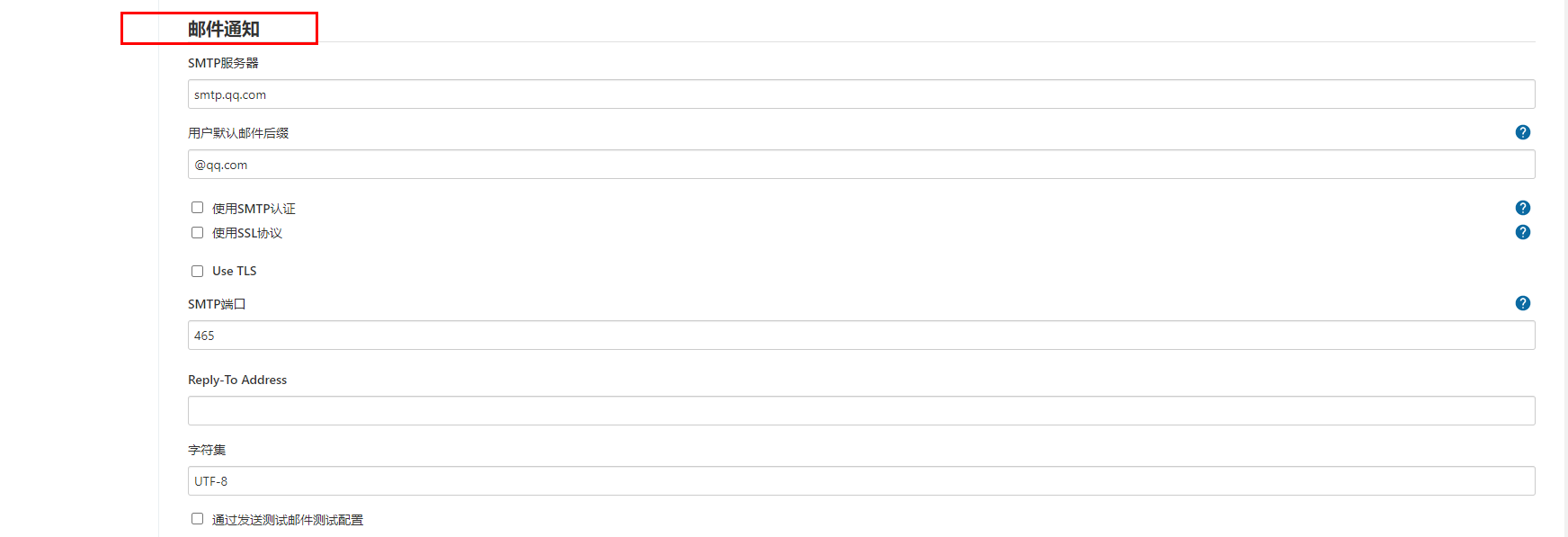
Task: Focus the SMTP服务器 field with smtp.qq.com
Action: (861, 94)
